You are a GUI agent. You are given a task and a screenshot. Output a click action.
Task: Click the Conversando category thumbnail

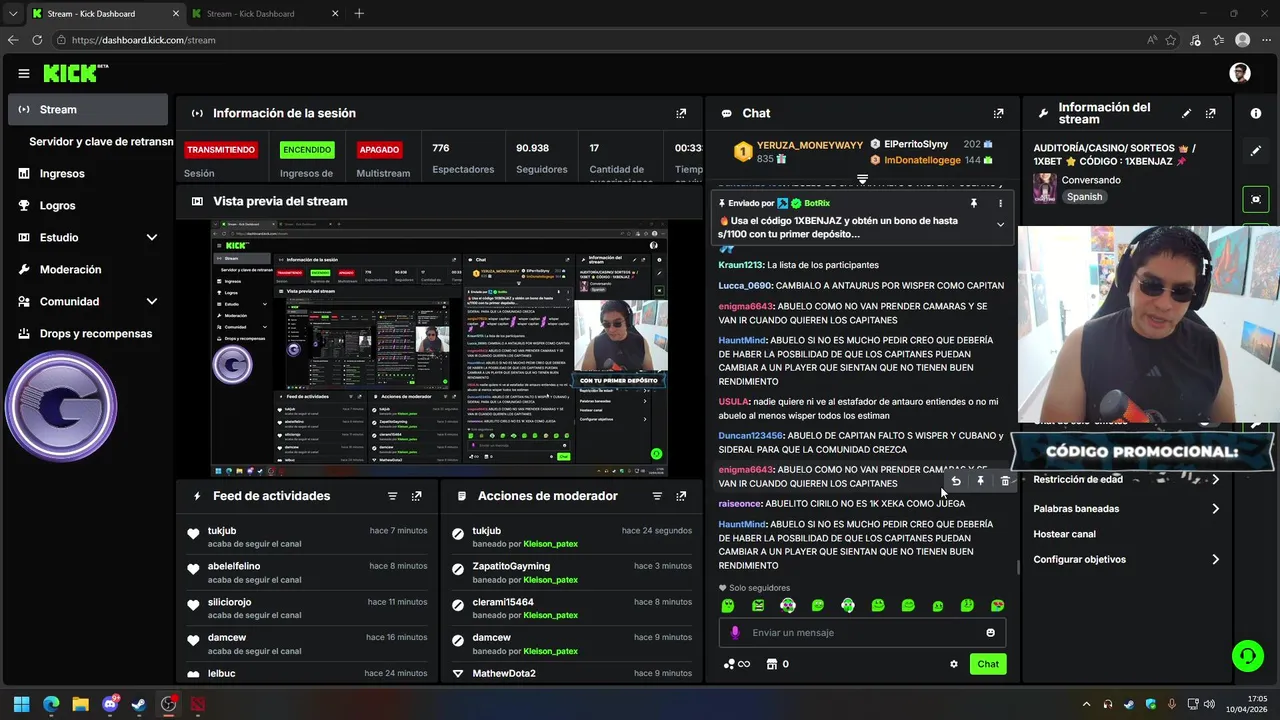pos(1044,188)
